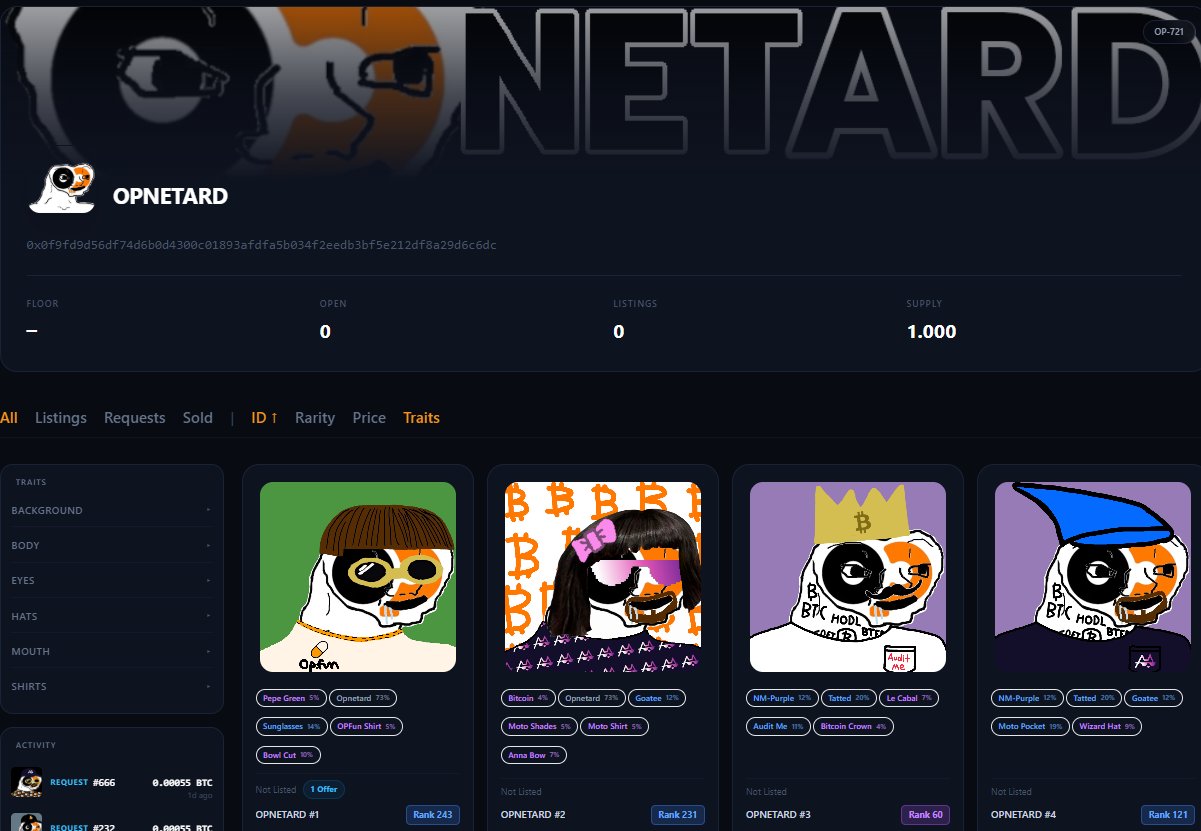1201x831 pixels.
Task: Click the supply value 1.000
Action: tap(931, 332)
